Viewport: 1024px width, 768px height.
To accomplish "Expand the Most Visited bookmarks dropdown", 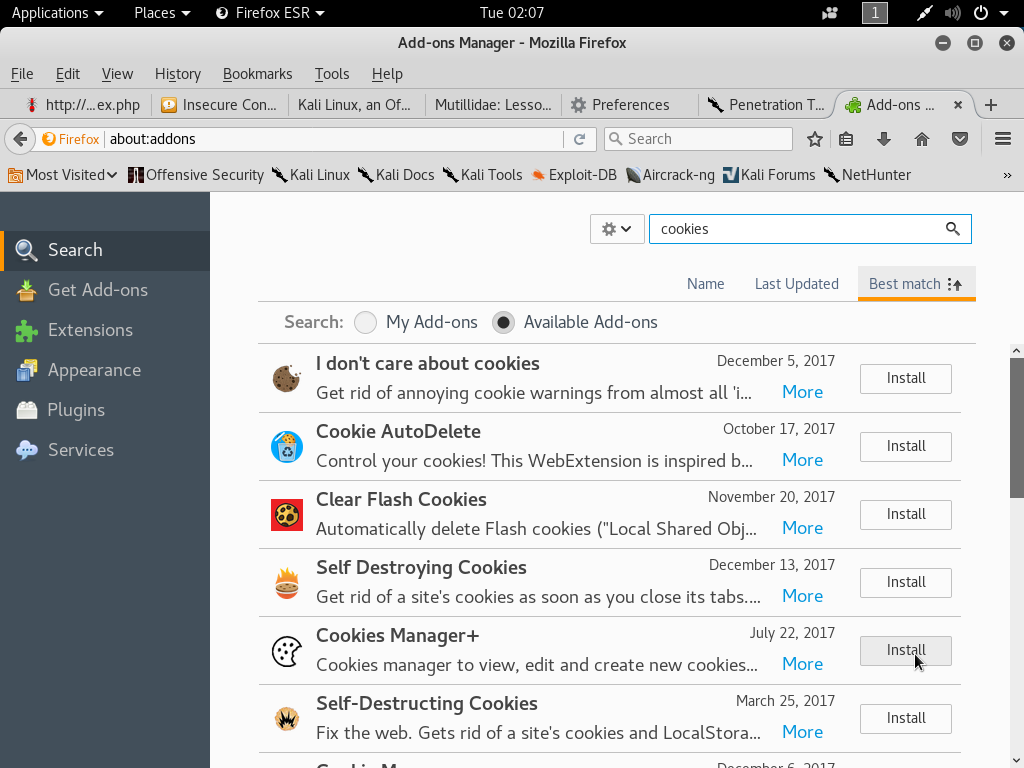I will tap(64, 175).
